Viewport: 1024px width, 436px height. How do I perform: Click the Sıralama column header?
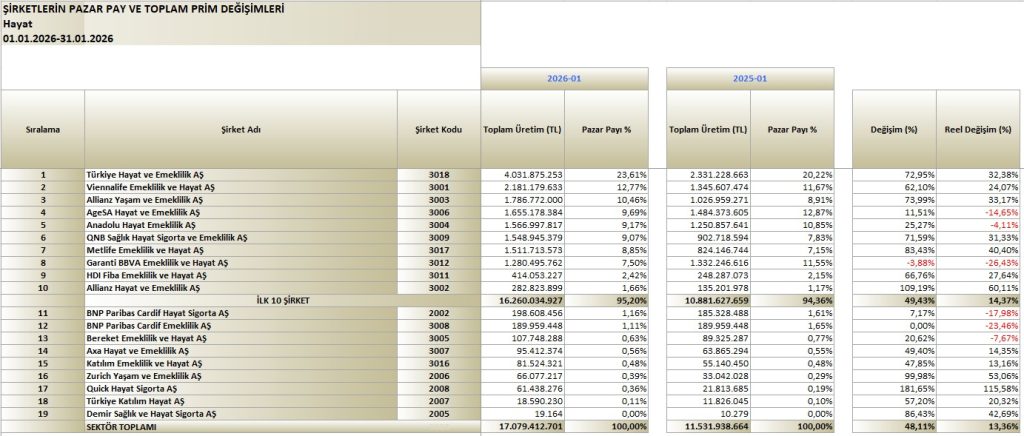pyautogui.click(x=43, y=129)
